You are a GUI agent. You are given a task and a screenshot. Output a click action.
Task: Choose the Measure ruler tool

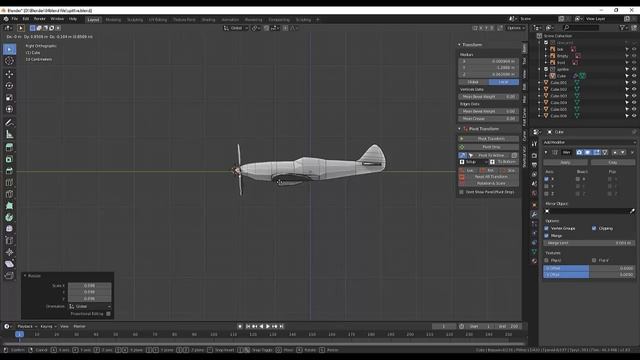point(9,134)
